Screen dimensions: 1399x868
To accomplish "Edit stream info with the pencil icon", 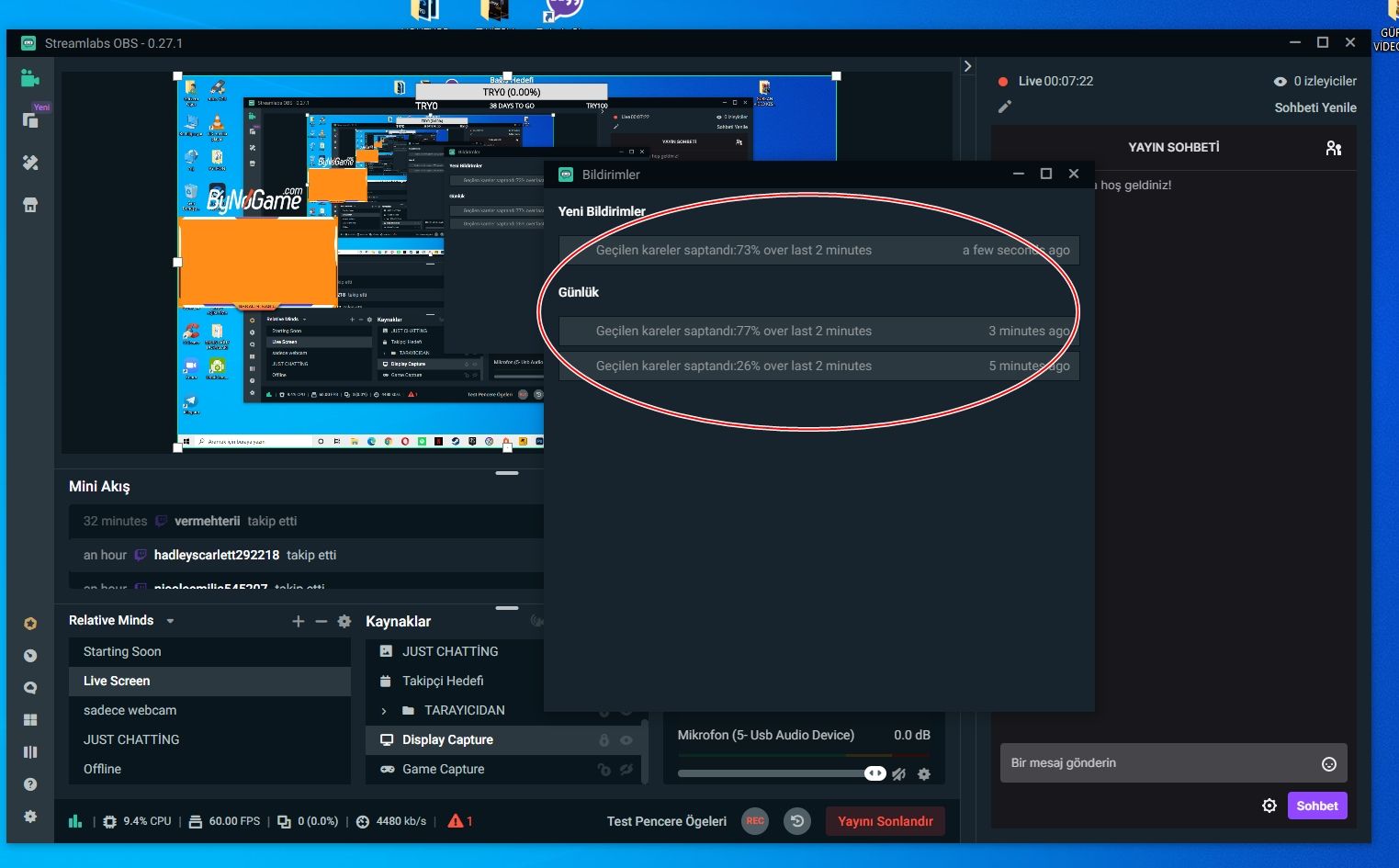I will [1005, 107].
